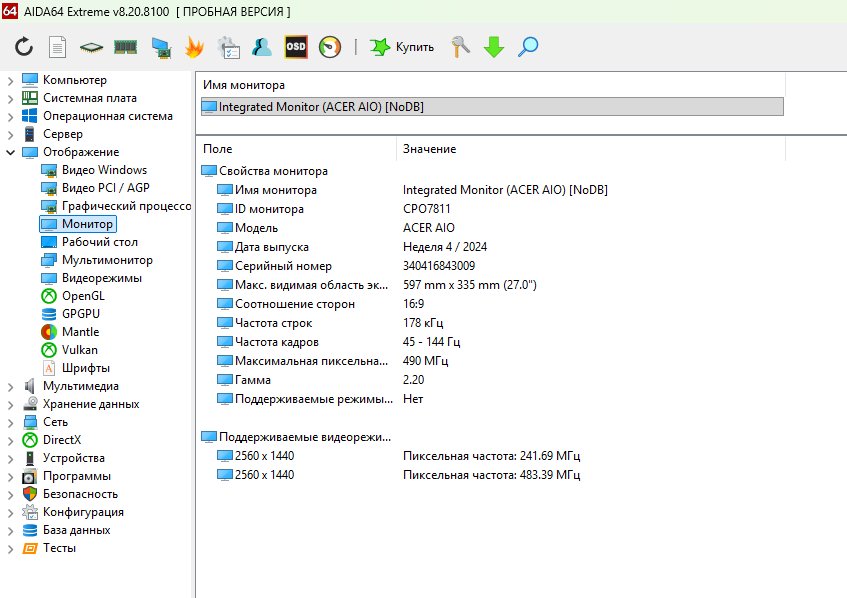Expand the База данных tree node
The width and height of the screenshot is (847, 598).
point(10,530)
